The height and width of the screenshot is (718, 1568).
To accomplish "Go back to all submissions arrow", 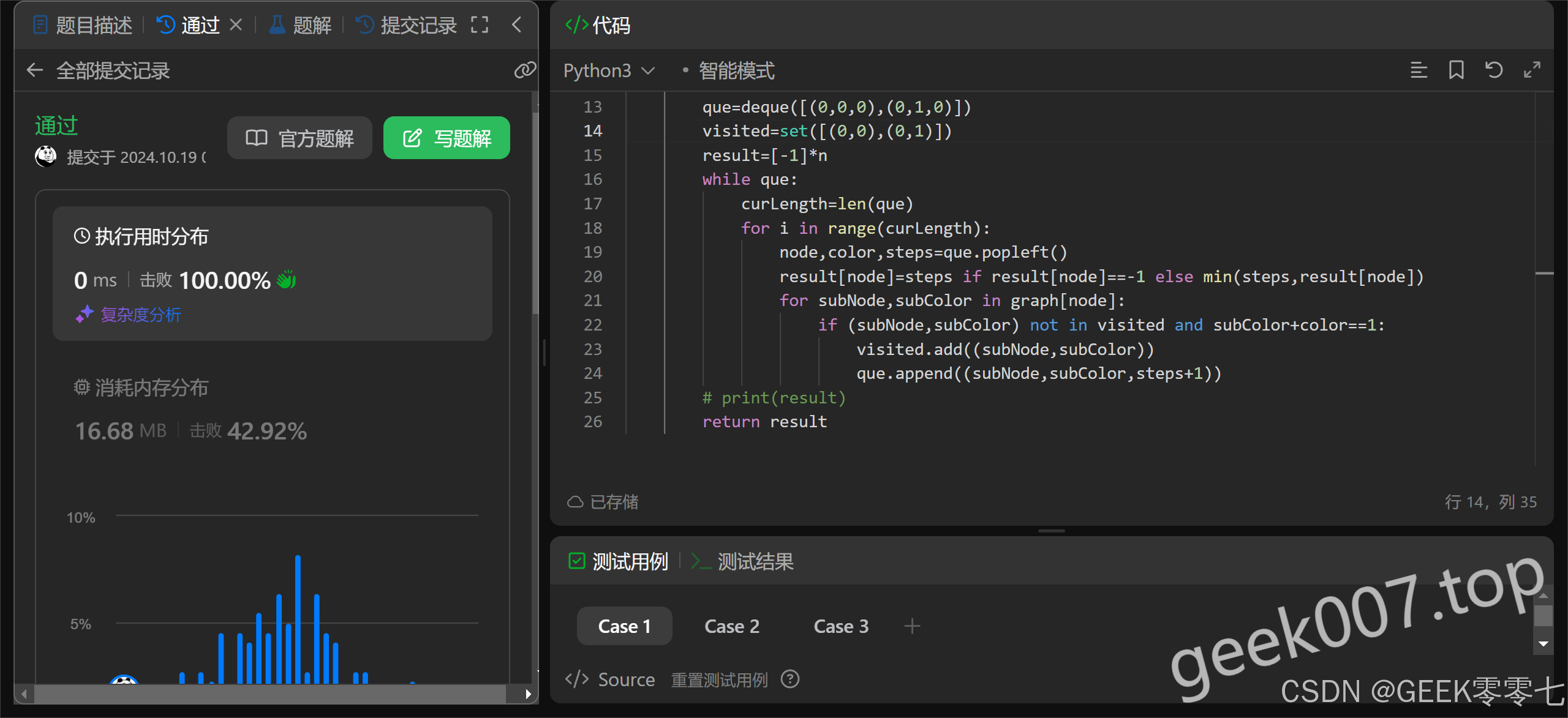I will coord(35,70).
